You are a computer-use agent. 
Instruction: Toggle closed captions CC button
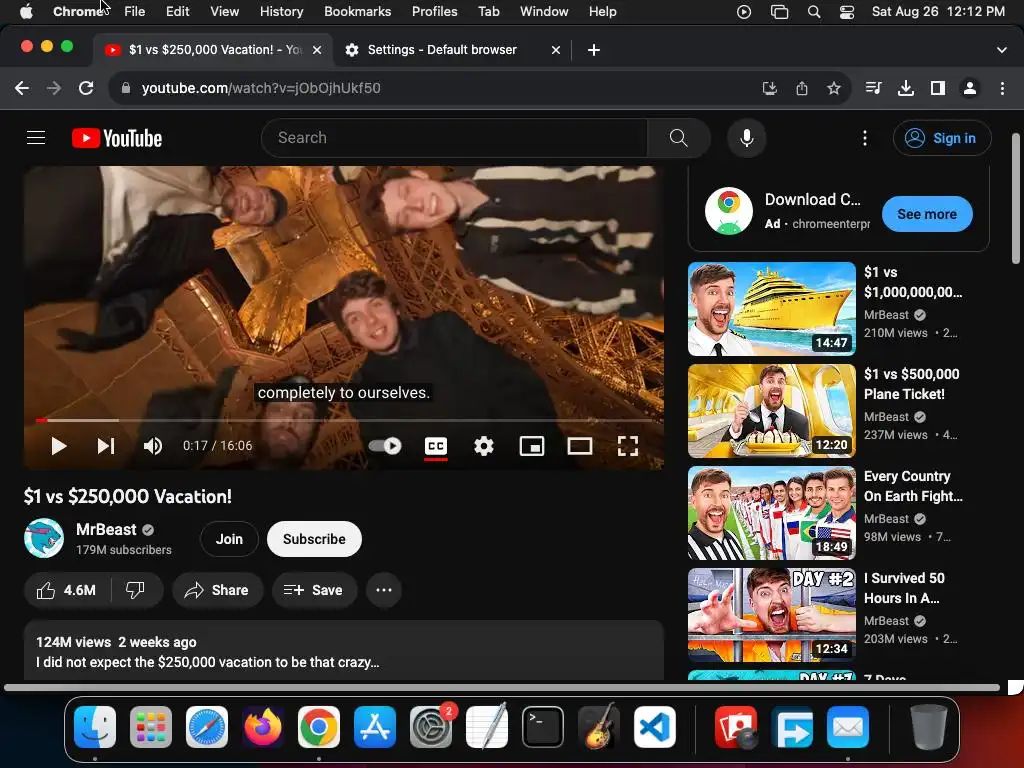[436, 446]
